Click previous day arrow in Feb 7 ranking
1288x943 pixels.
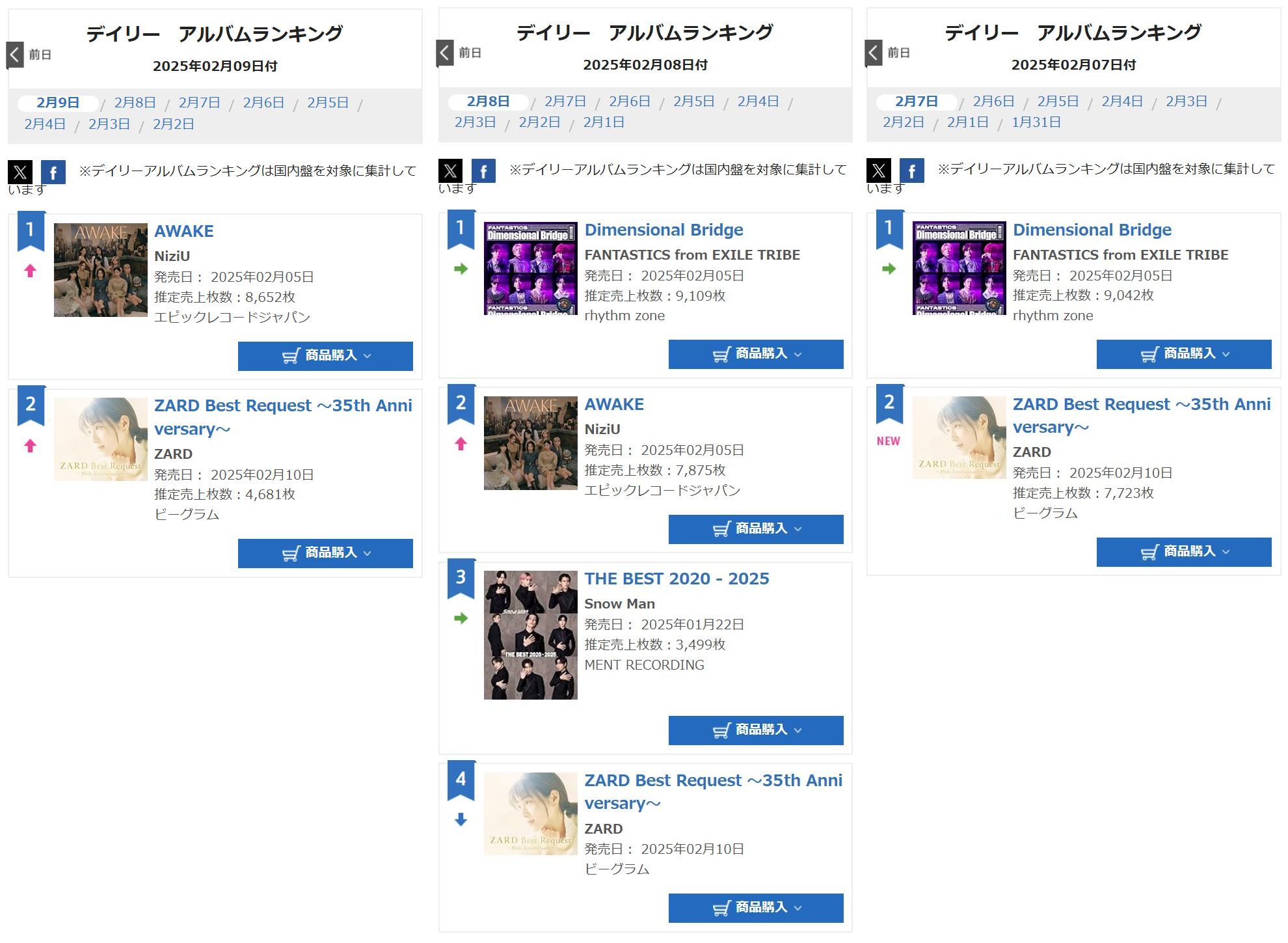point(874,53)
